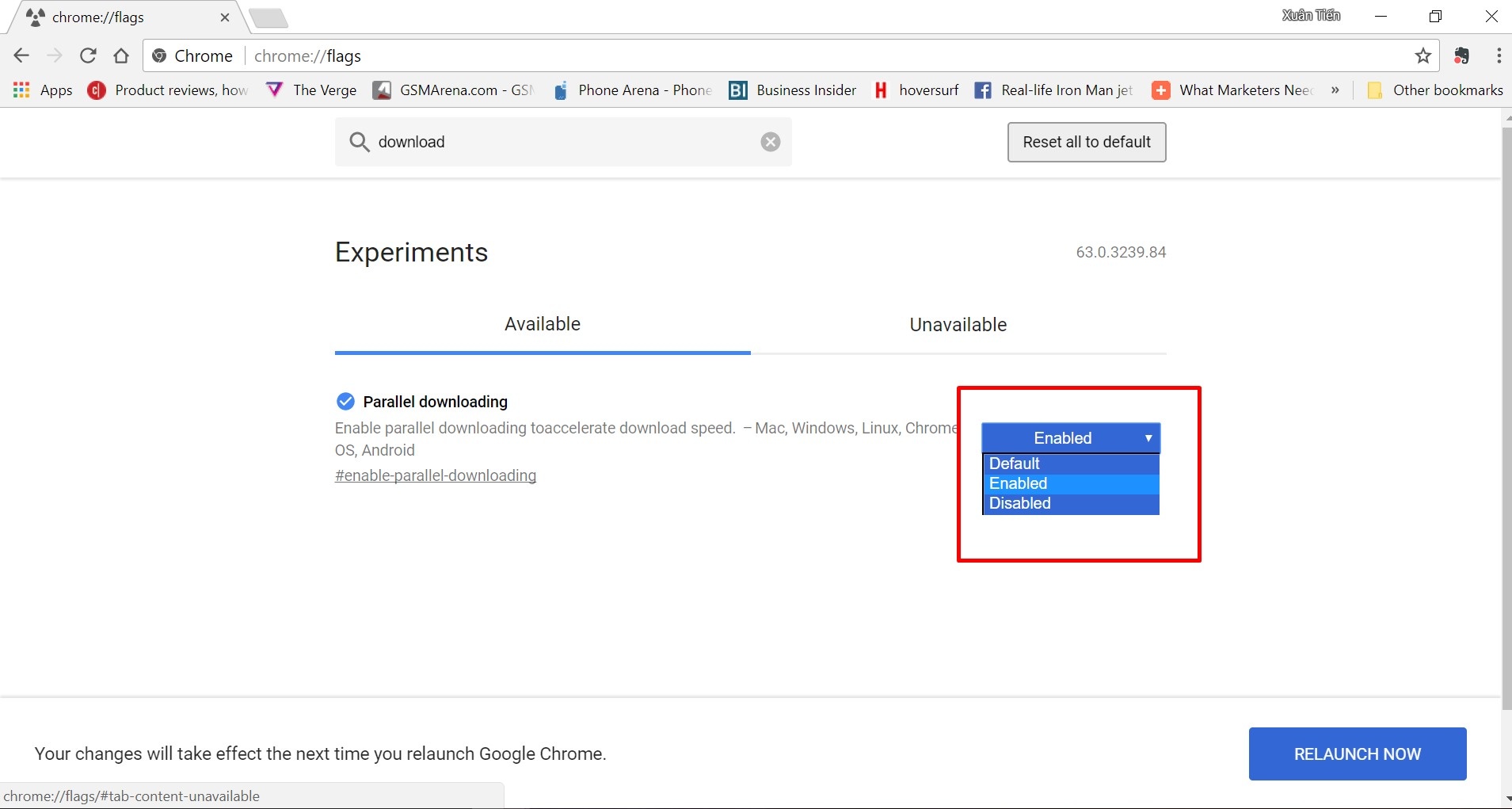The width and height of the screenshot is (1512, 809).
Task: Click the bookmark star in address bar
Action: pyautogui.click(x=1423, y=55)
